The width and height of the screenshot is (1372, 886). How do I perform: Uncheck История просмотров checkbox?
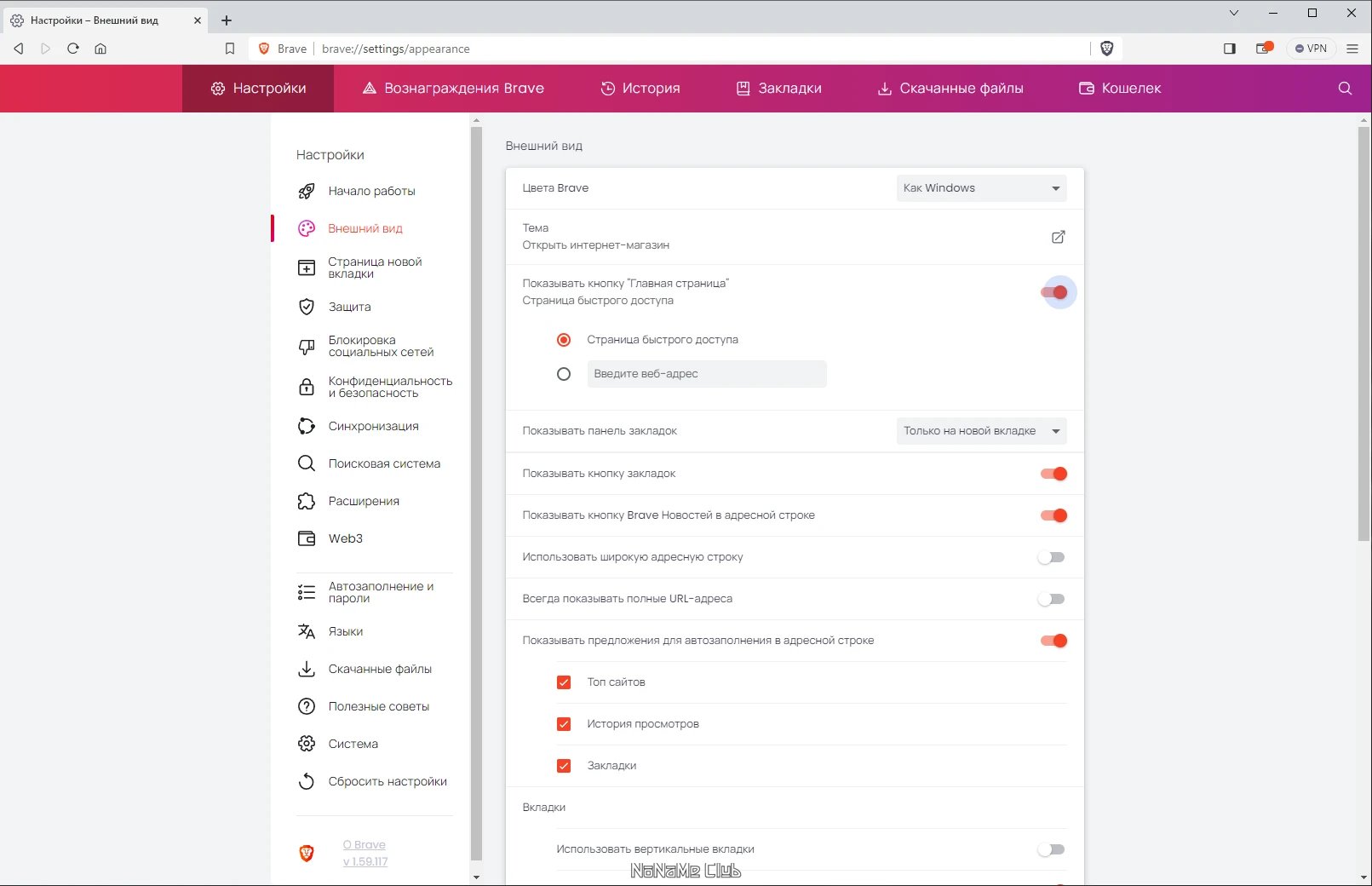point(564,724)
